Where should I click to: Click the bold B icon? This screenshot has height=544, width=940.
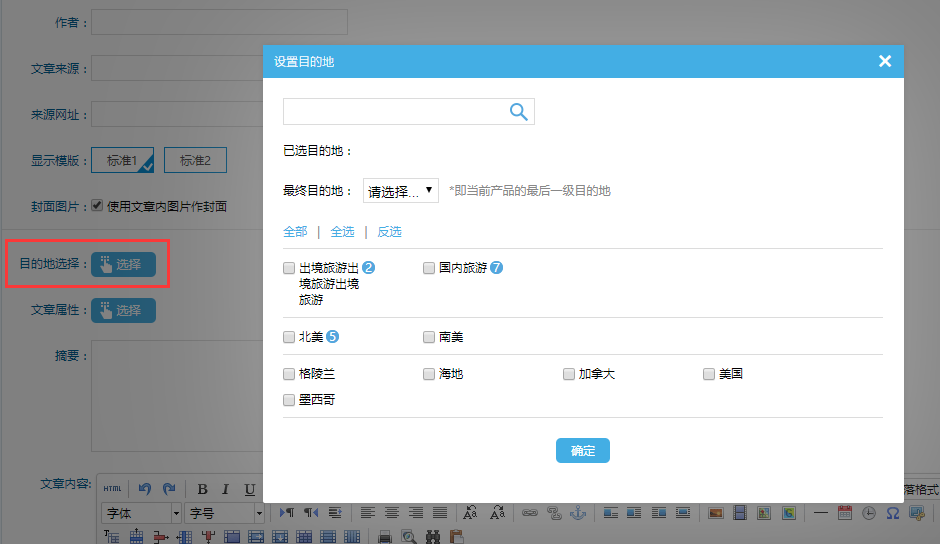[202, 489]
